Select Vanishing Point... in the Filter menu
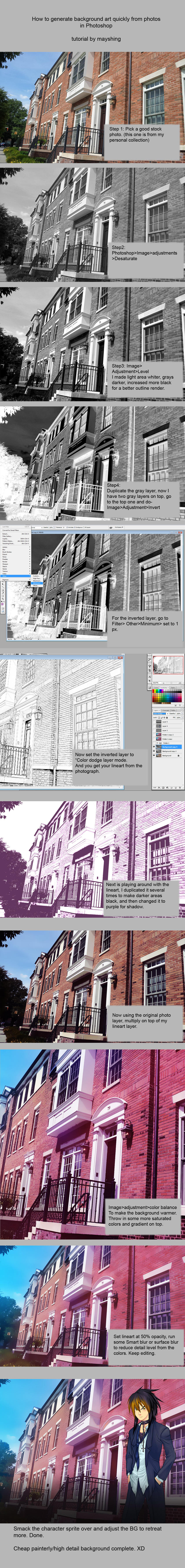185x1568 pixels. (x=16, y=544)
